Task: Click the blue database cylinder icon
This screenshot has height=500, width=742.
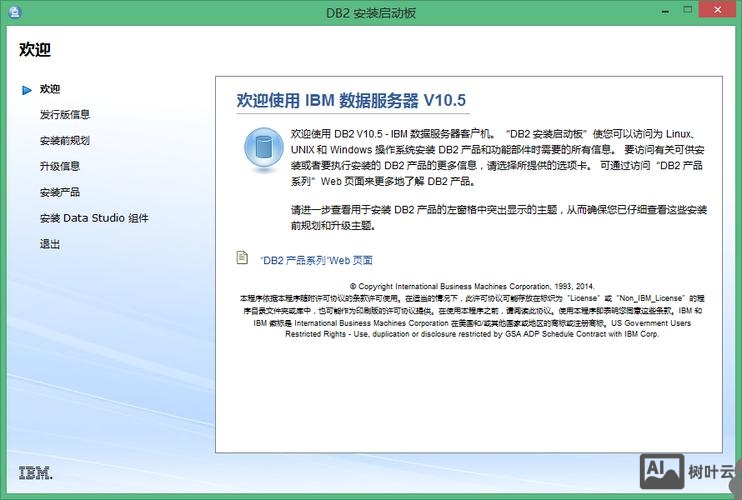Action: coord(264,148)
